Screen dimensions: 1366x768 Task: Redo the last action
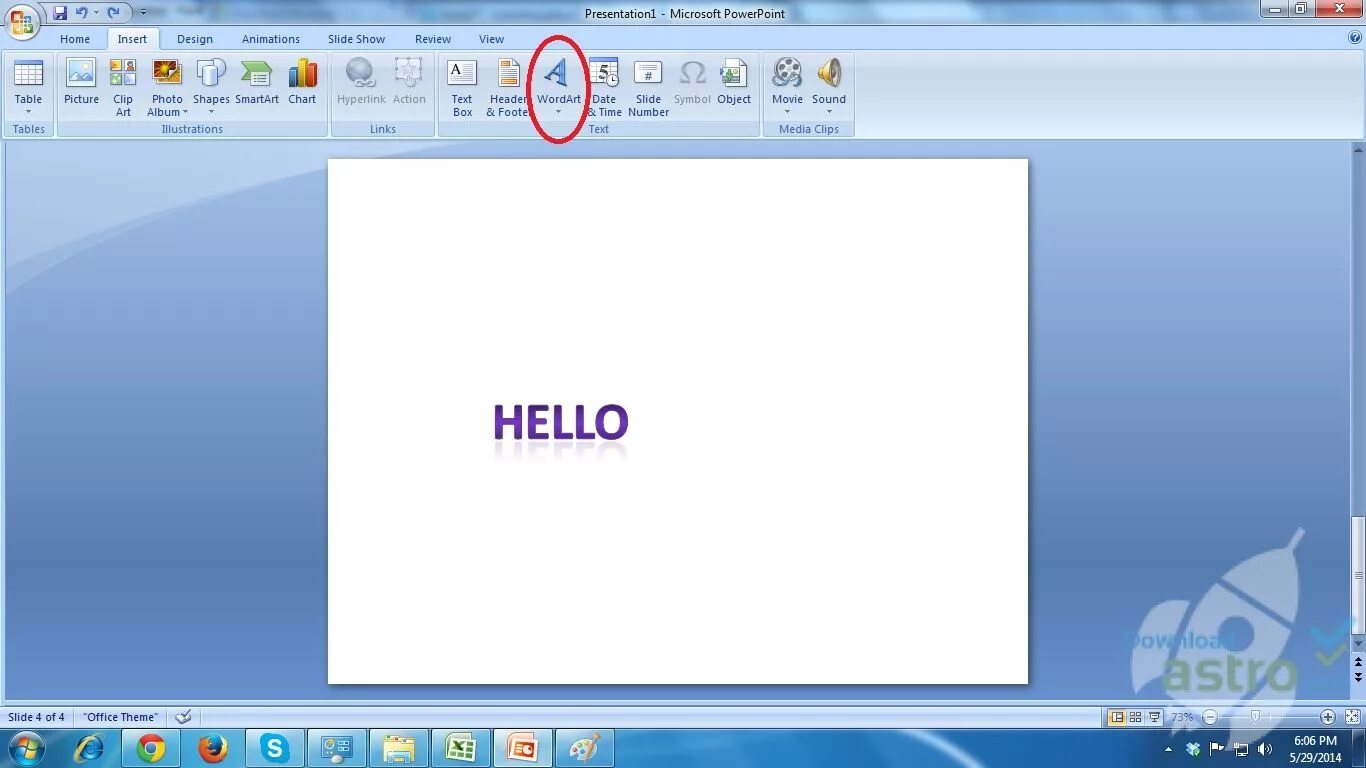(x=113, y=13)
